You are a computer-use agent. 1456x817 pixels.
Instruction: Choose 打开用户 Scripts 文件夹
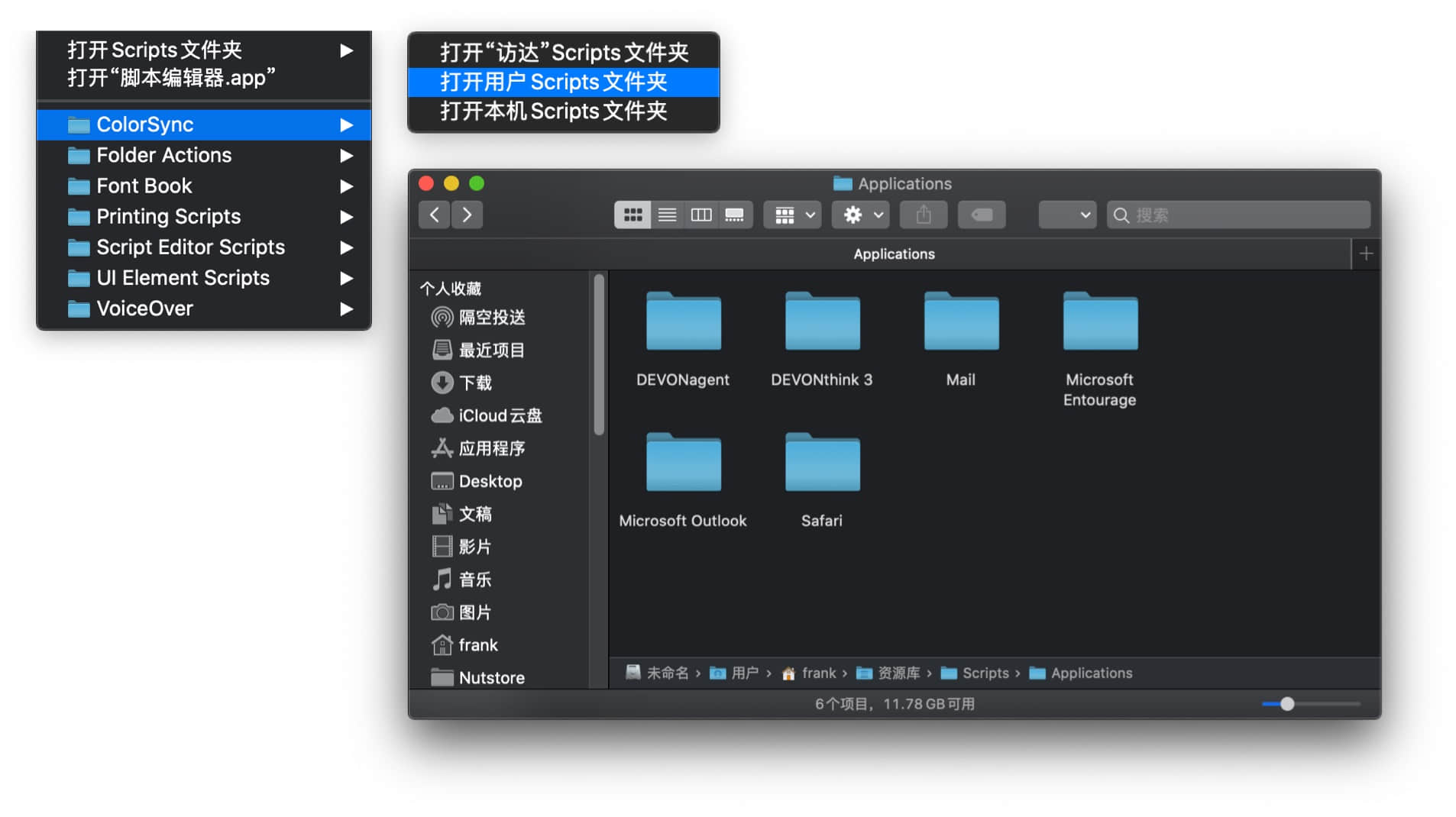point(564,82)
